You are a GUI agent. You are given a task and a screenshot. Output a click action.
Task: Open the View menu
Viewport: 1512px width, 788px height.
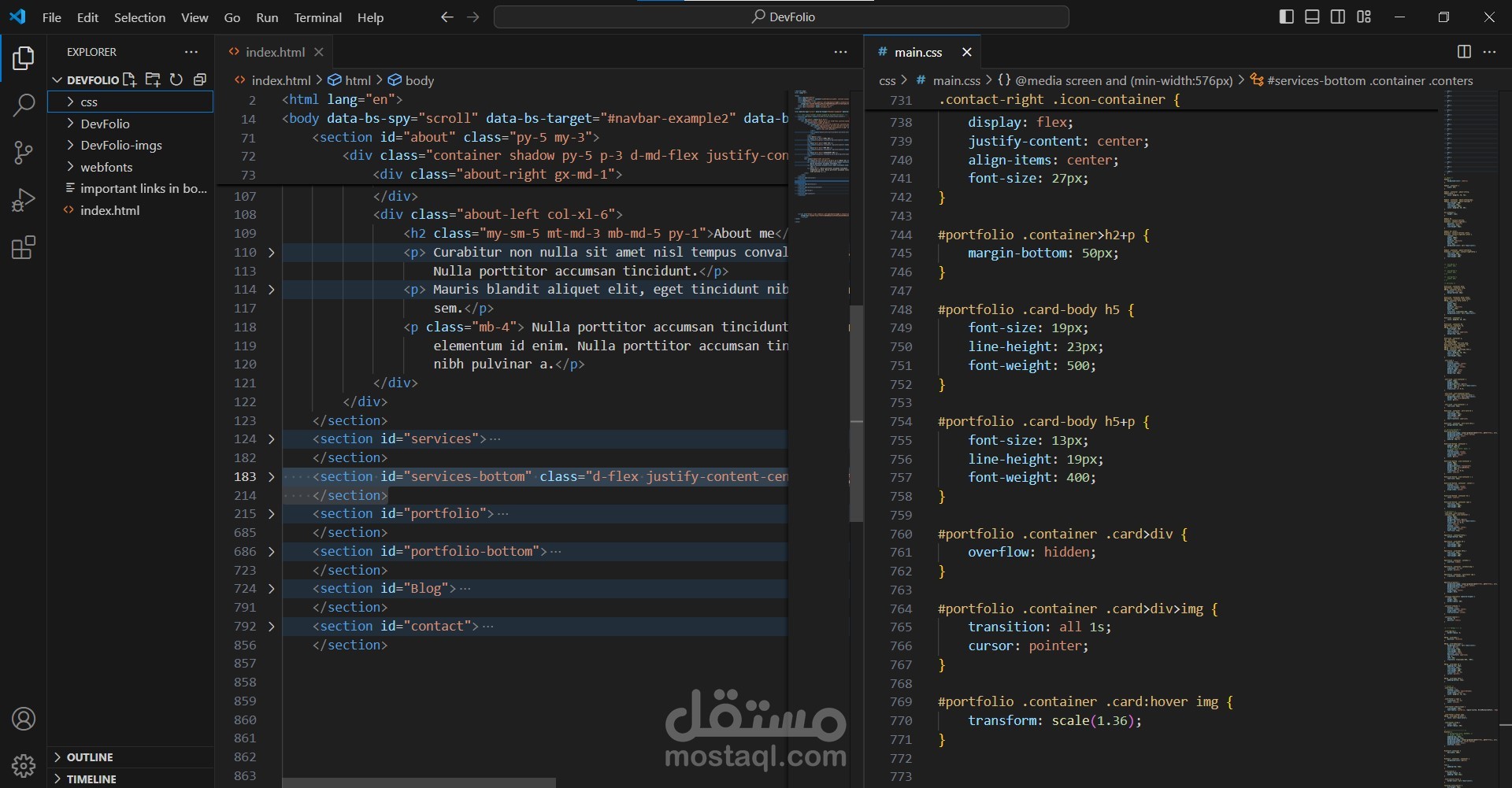pos(195,17)
